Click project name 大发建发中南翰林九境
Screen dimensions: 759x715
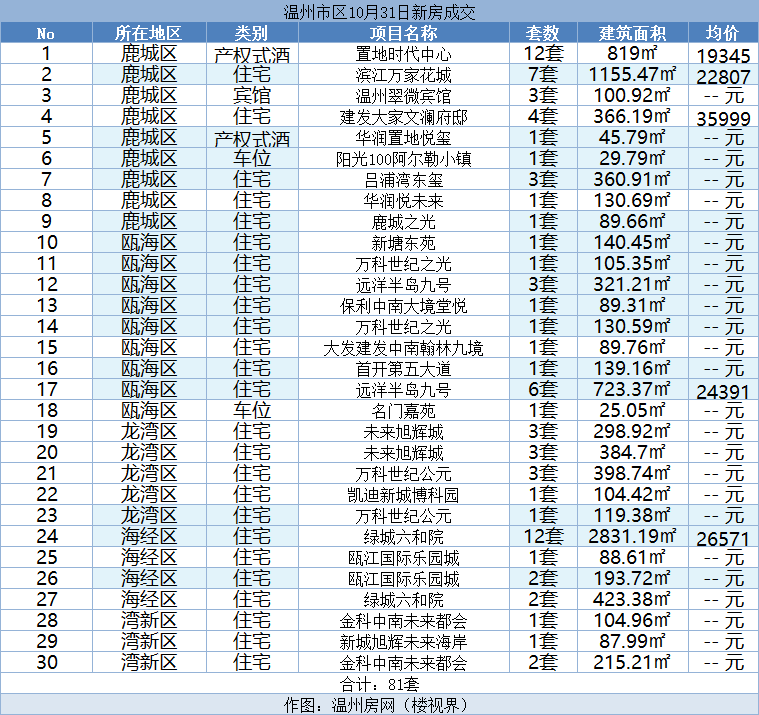[403, 348]
